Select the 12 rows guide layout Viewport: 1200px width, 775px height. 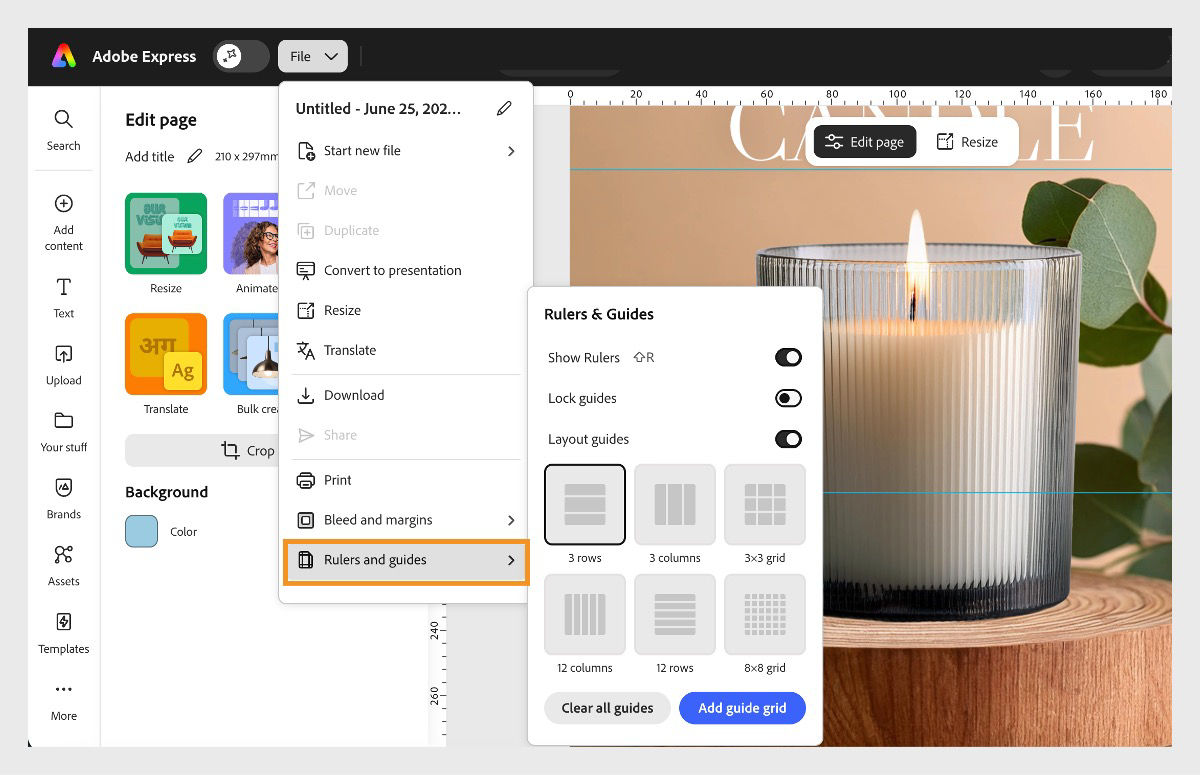coord(675,614)
